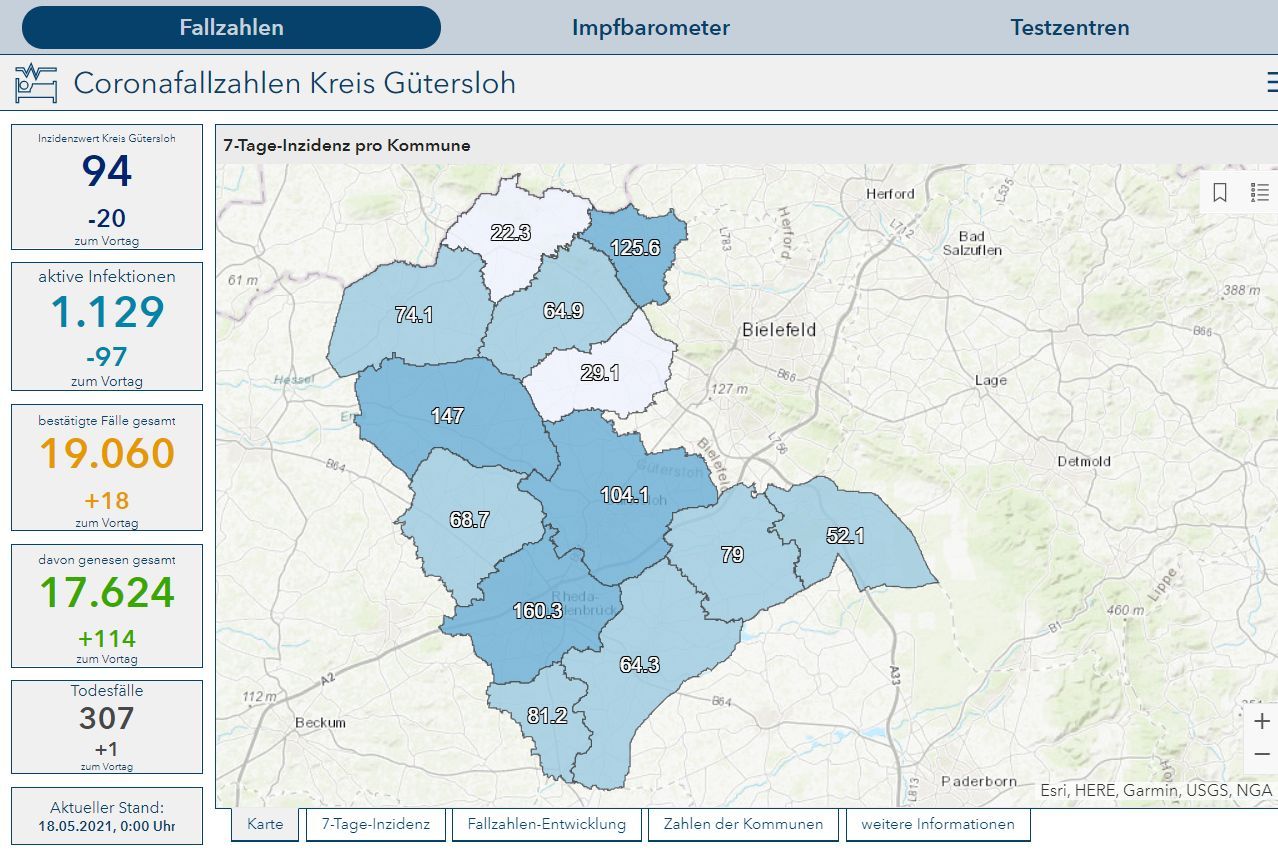Zoom in using the plus control
The image size is (1278, 854).
tap(1263, 719)
